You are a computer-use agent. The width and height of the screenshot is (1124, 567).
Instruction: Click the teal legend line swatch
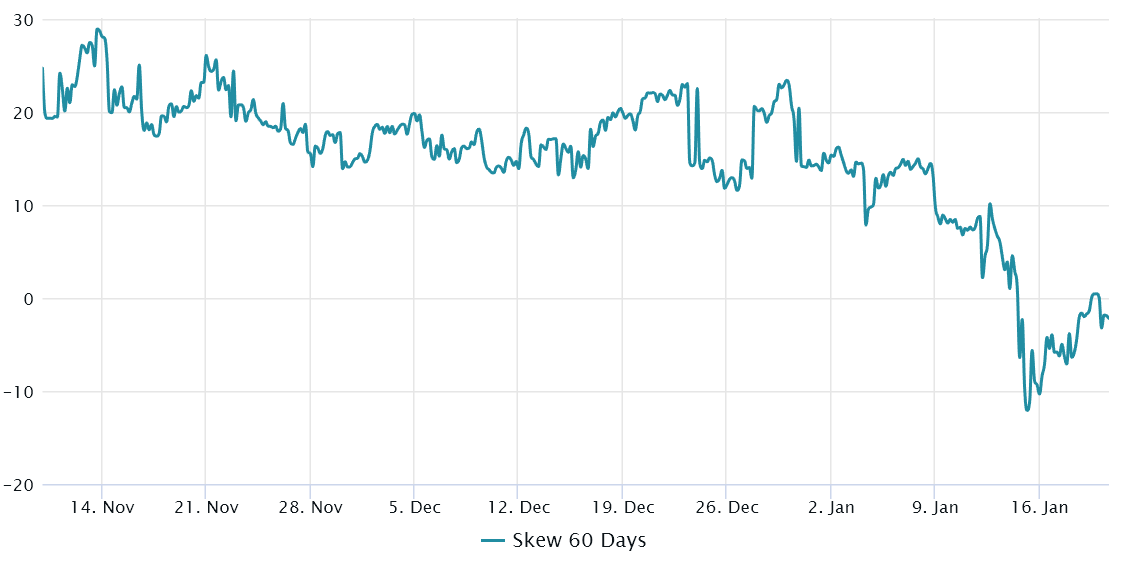coord(492,540)
